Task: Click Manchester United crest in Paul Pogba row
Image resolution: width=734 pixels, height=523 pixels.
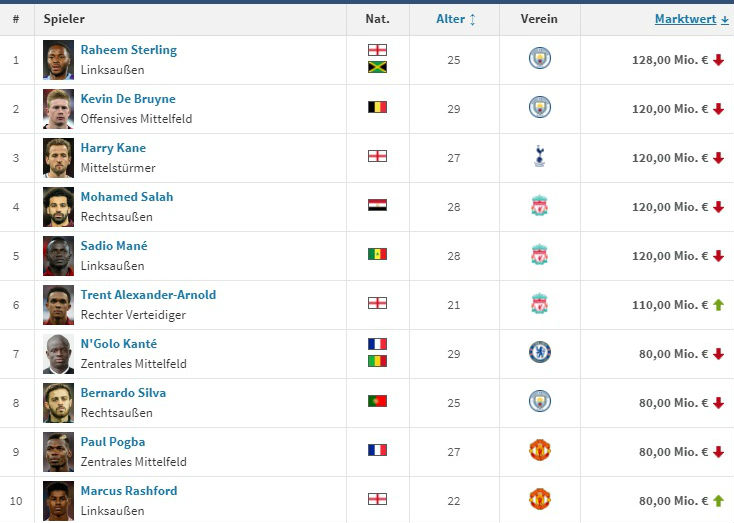Action: (x=539, y=451)
